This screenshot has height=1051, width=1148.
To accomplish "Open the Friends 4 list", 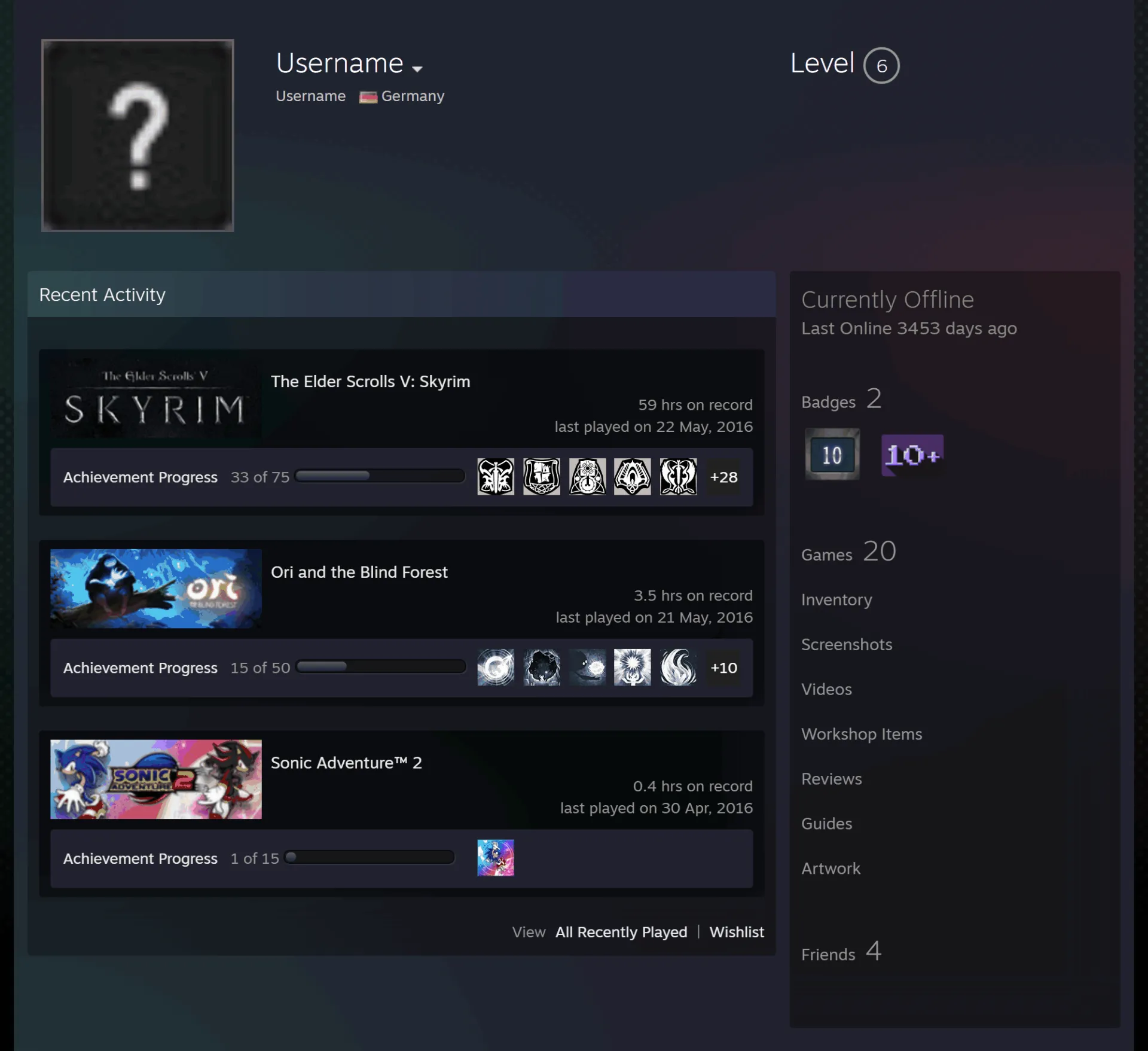I will point(841,952).
